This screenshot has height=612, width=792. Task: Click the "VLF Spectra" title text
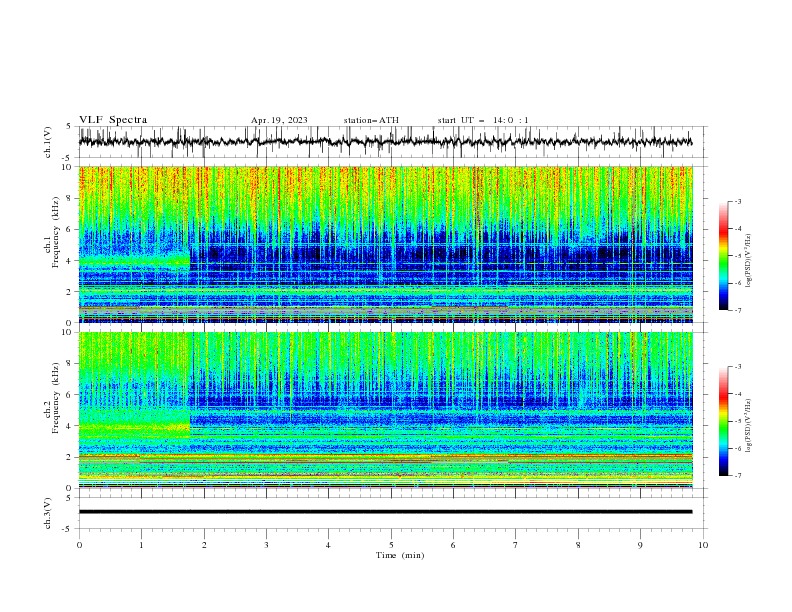113,120
